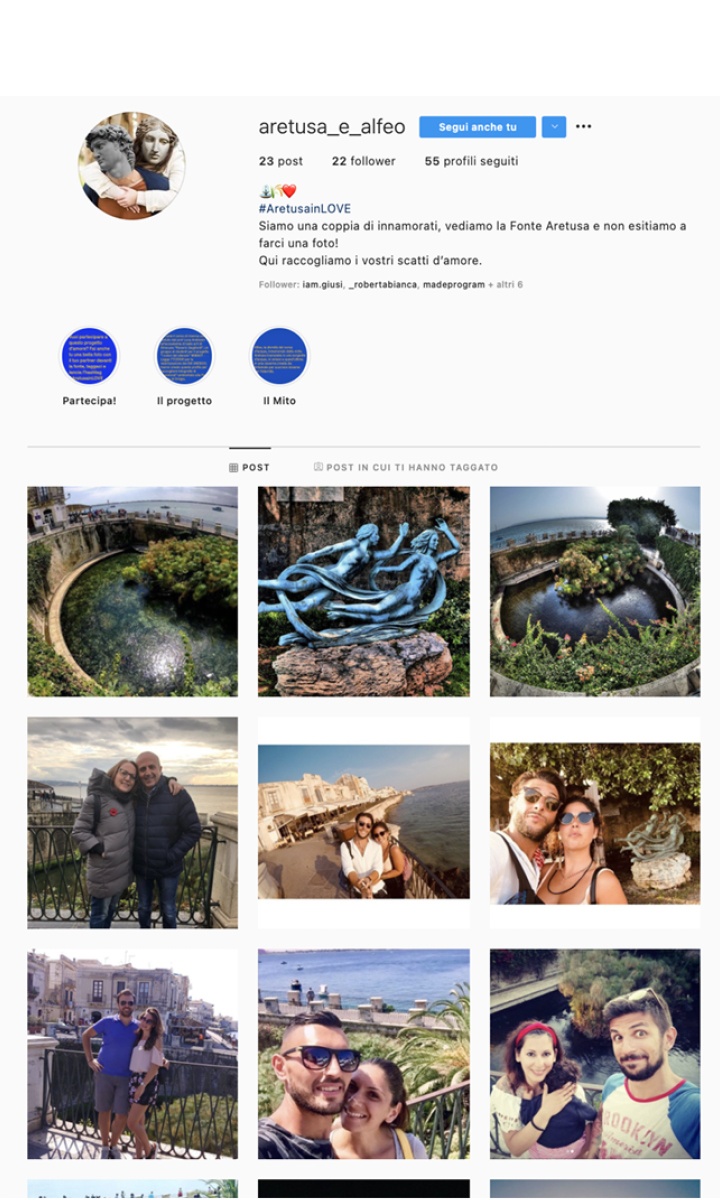Click the Segui anche tu button

click(x=478, y=127)
